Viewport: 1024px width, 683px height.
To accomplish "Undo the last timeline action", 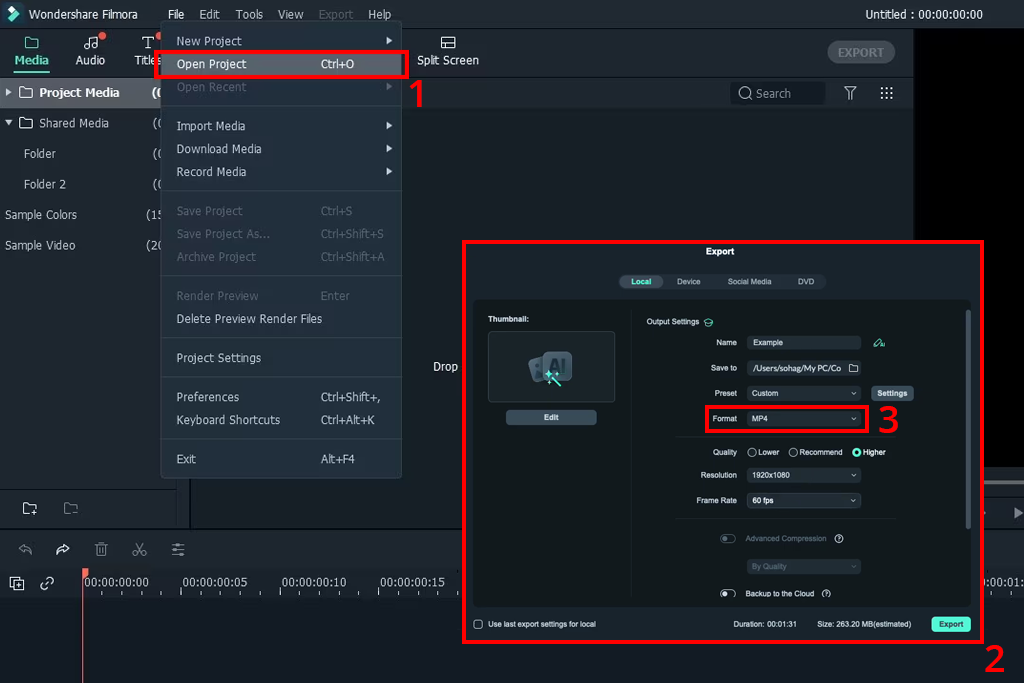I will click(x=25, y=549).
